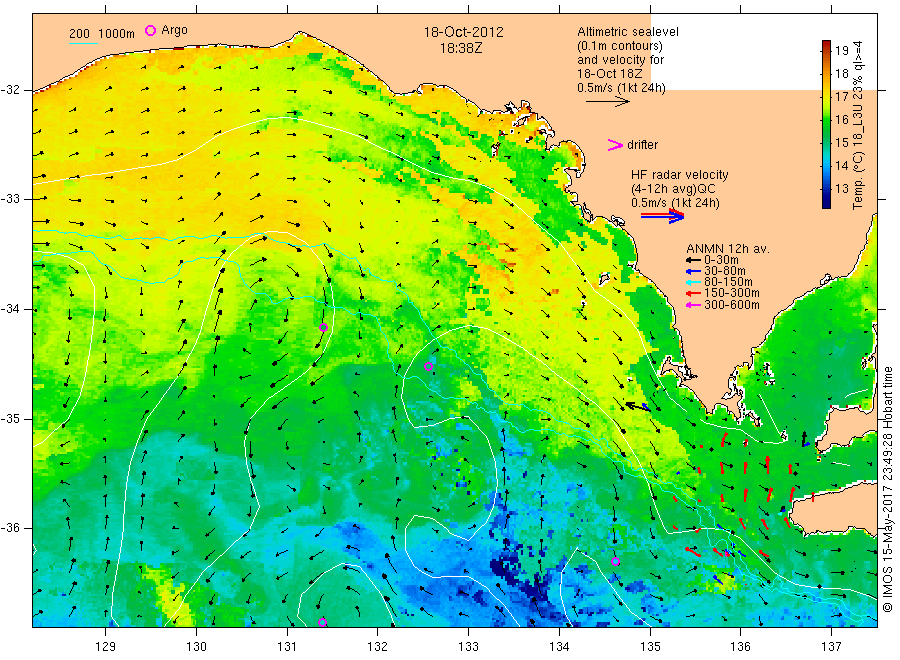Click the 'HF radar velocity' label
Image resolution: width=900 pixels, height=660 pixels.
tap(680, 175)
